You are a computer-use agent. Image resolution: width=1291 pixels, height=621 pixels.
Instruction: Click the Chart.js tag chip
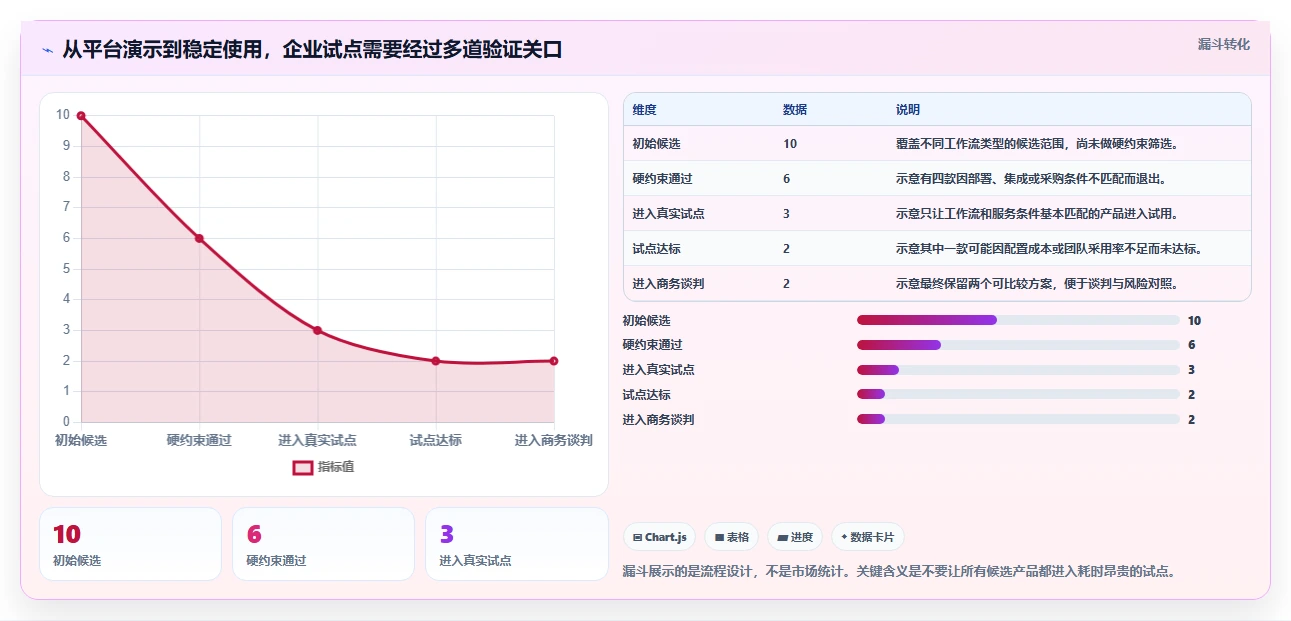pyautogui.click(x=659, y=537)
